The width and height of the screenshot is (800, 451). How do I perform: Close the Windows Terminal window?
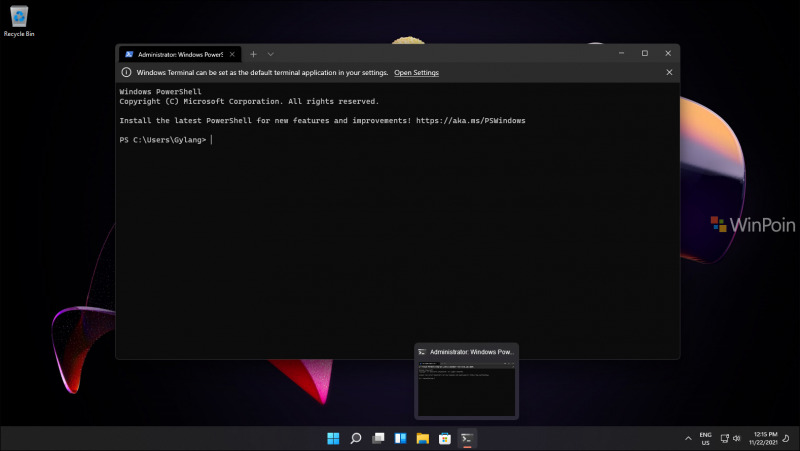(x=668, y=53)
